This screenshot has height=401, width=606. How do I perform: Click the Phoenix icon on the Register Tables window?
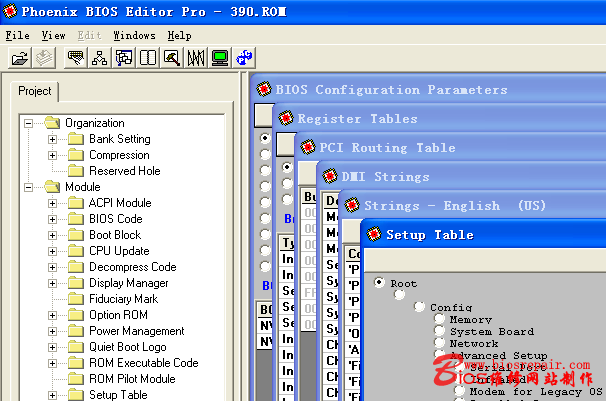tap(286, 118)
